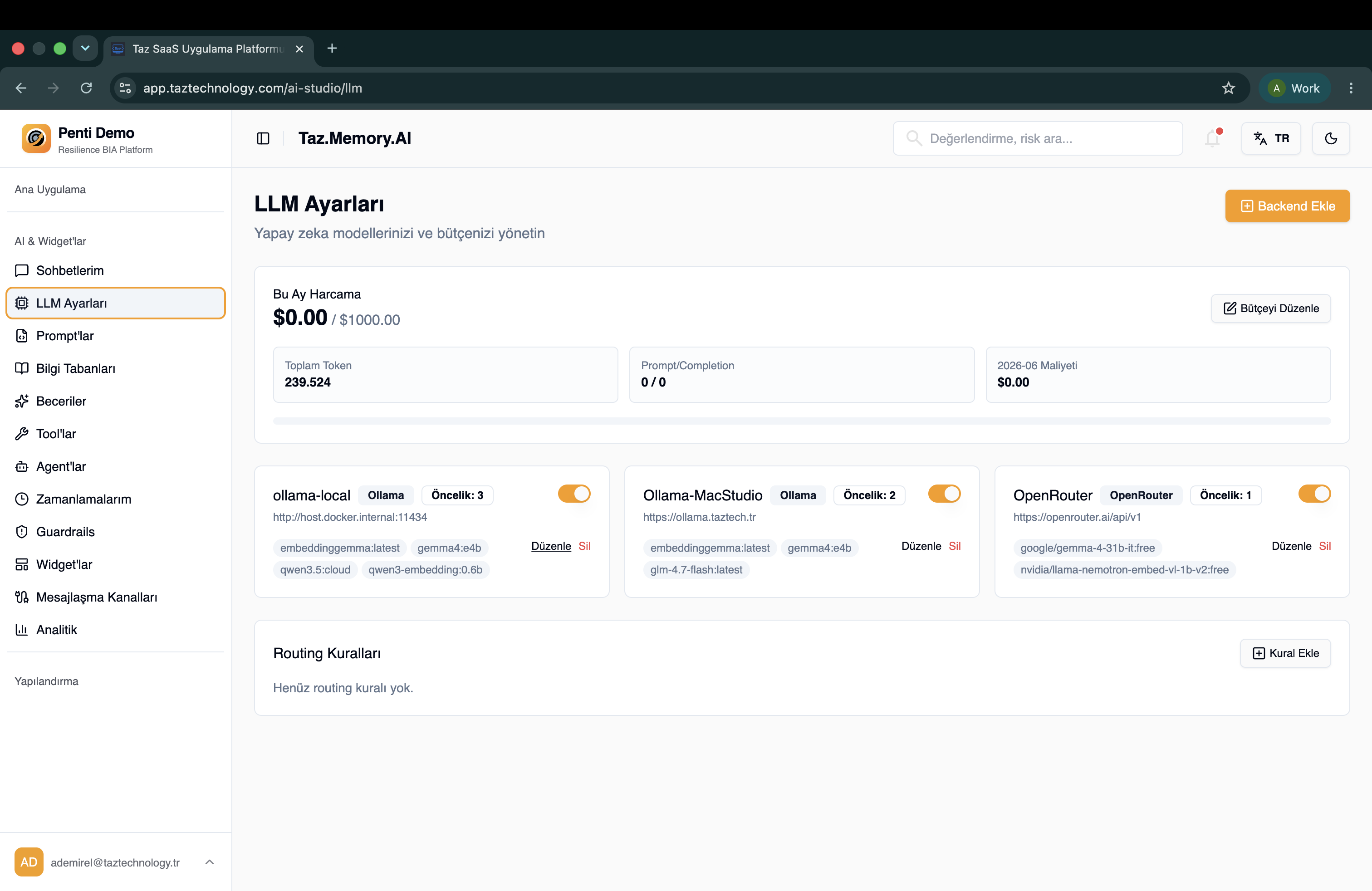Image resolution: width=1372 pixels, height=891 pixels.
Task: Reload the browser page
Action: click(x=87, y=88)
